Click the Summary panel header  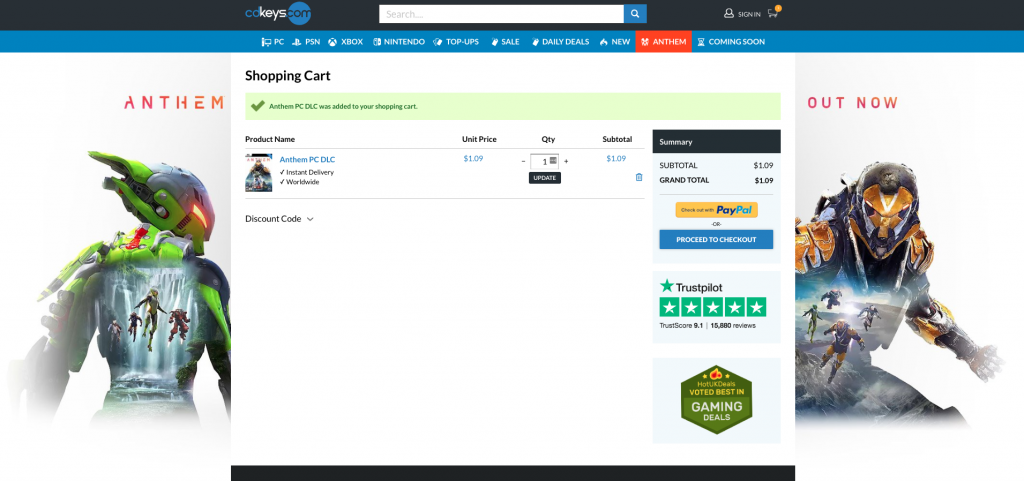(x=716, y=142)
